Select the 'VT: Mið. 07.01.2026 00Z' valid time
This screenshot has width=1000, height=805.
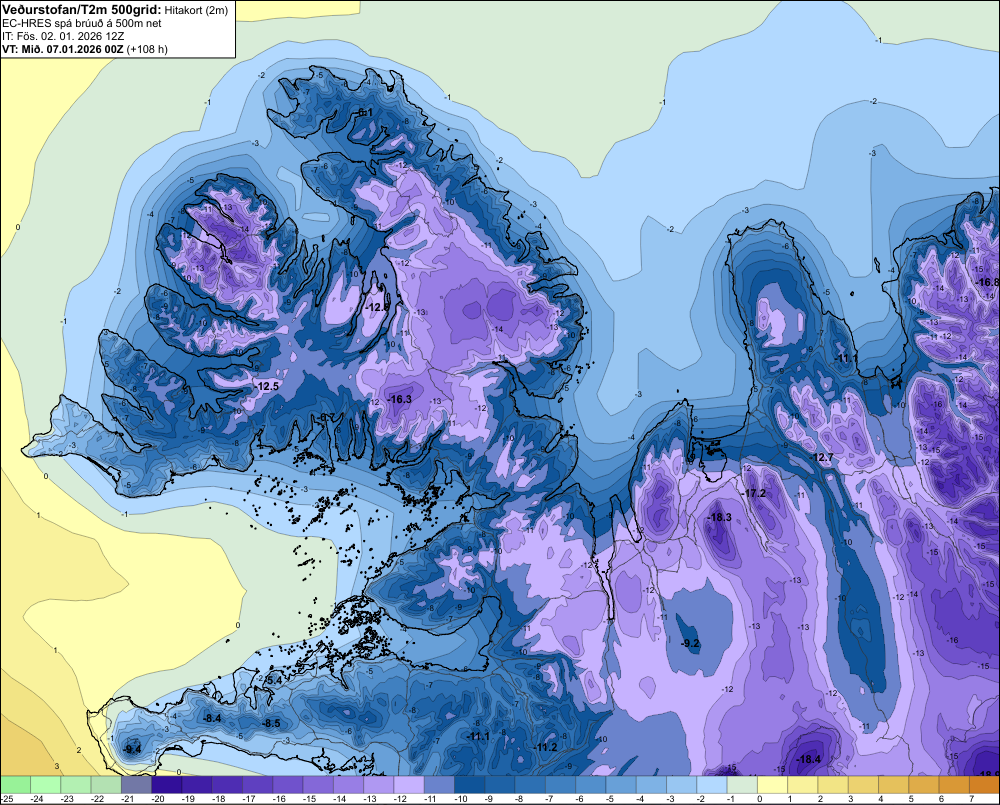(63, 49)
